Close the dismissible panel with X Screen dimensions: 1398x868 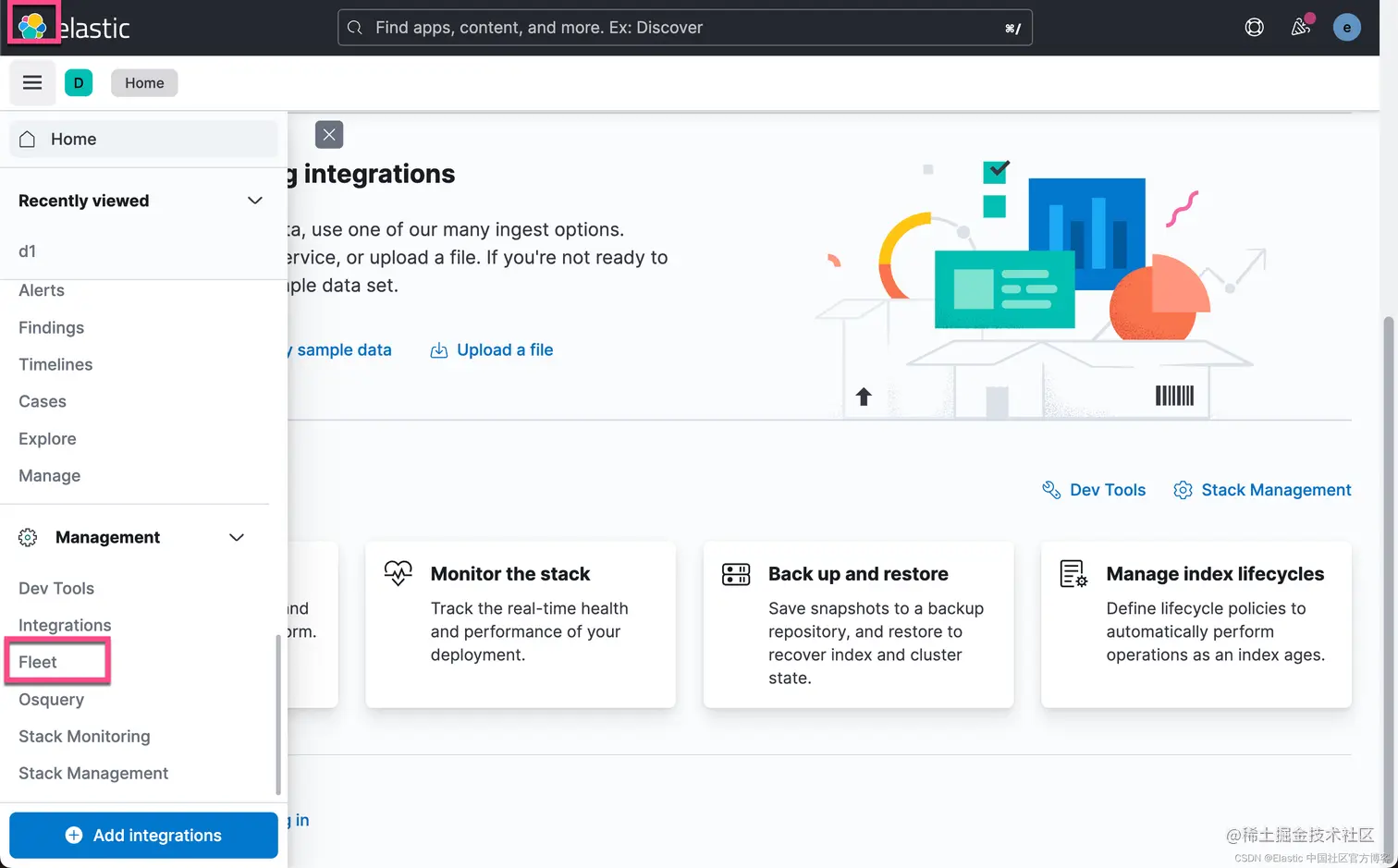tap(329, 135)
